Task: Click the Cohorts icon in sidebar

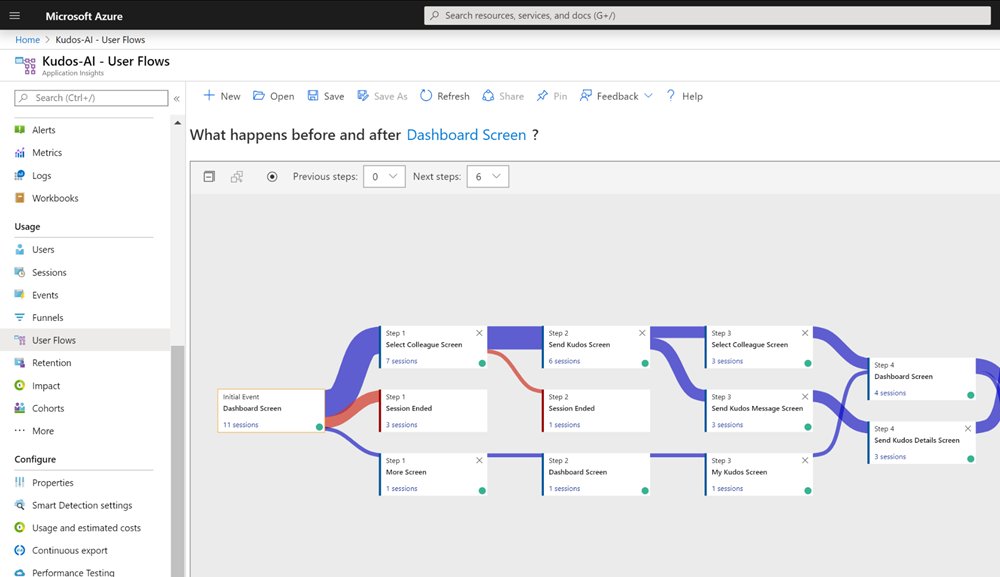Action: point(20,409)
